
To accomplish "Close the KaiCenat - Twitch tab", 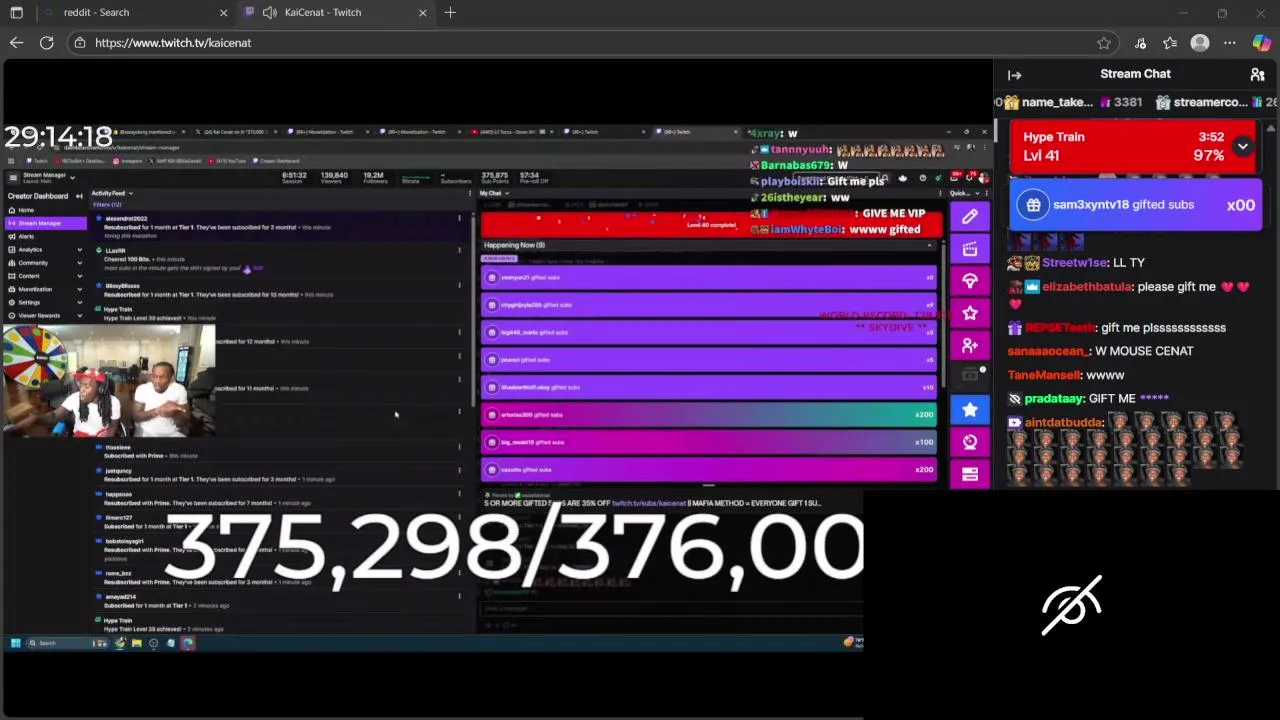I will [x=422, y=13].
